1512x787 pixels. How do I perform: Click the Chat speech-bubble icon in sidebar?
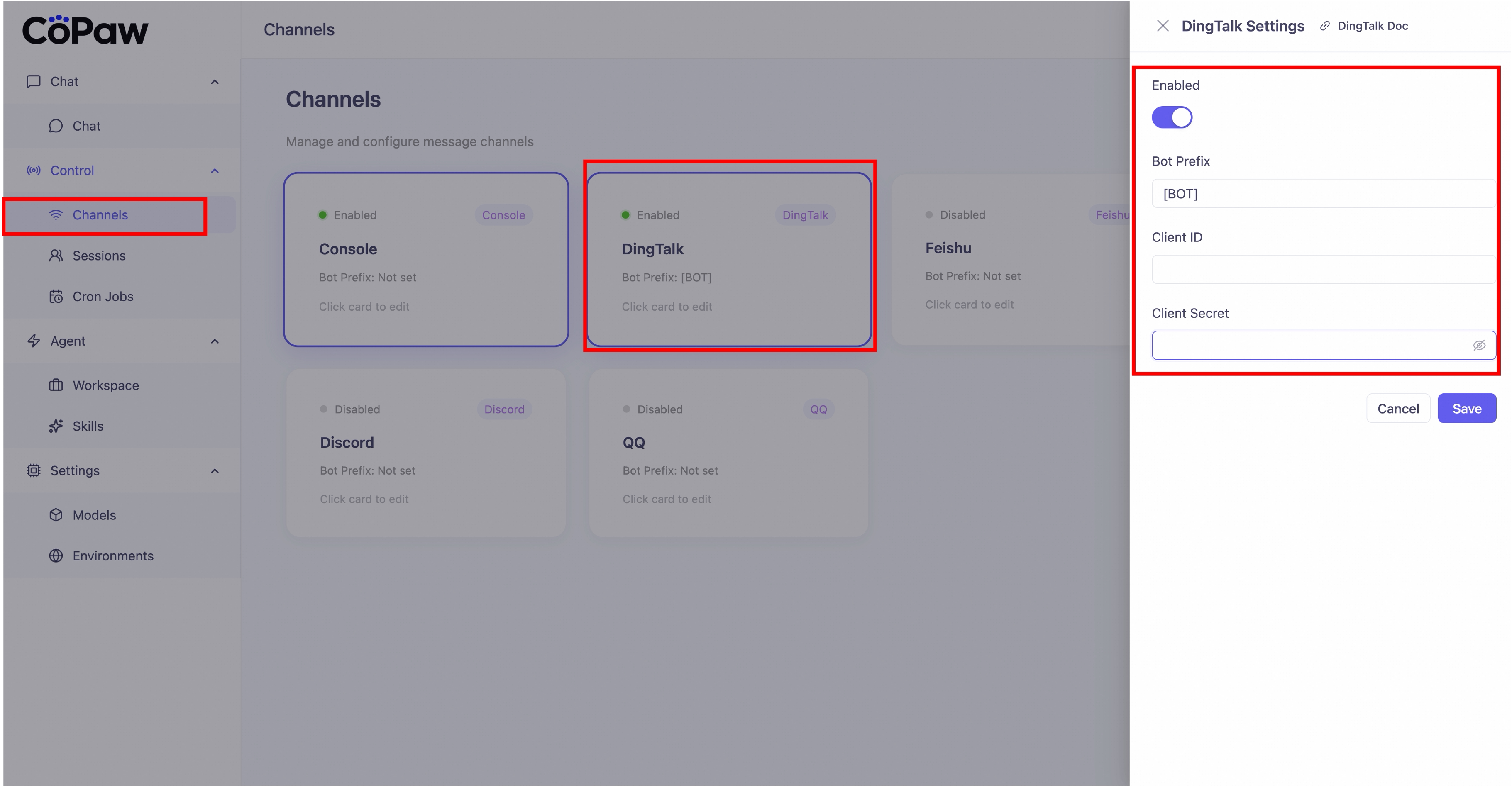point(56,126)
